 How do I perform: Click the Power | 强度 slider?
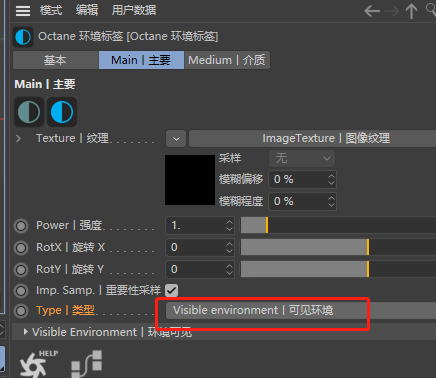tap(338, 225)
